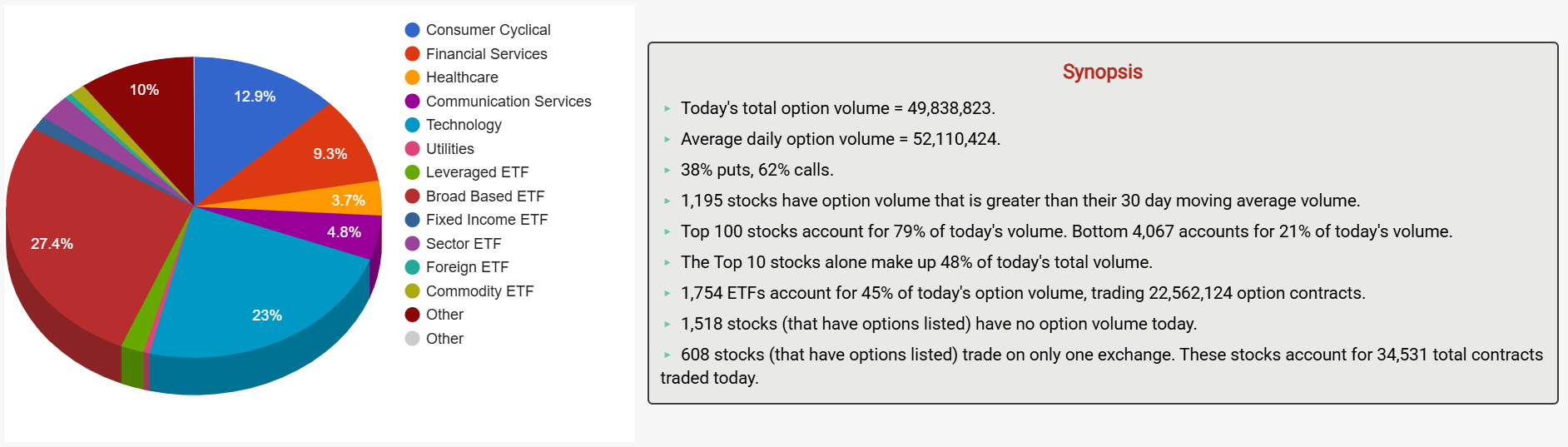Click the Commodity ETF legend dot
The image size is (1568, 447).
[412, 291]
